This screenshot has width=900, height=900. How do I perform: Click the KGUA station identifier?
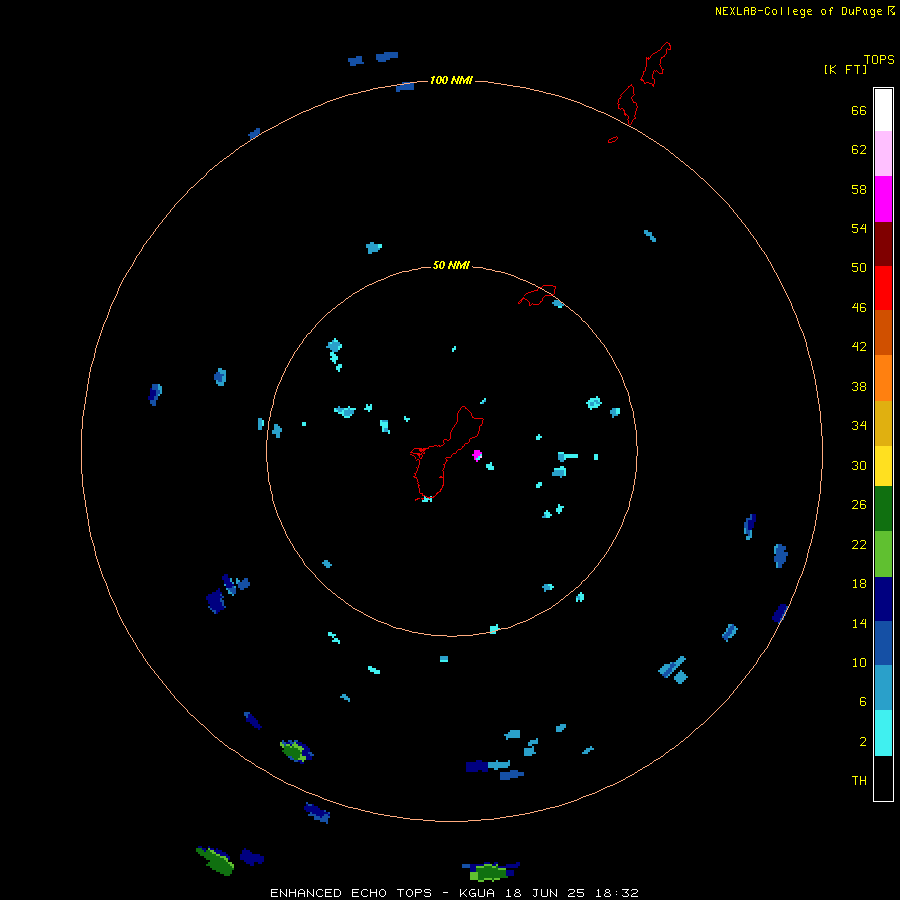[x=478, y=893]
